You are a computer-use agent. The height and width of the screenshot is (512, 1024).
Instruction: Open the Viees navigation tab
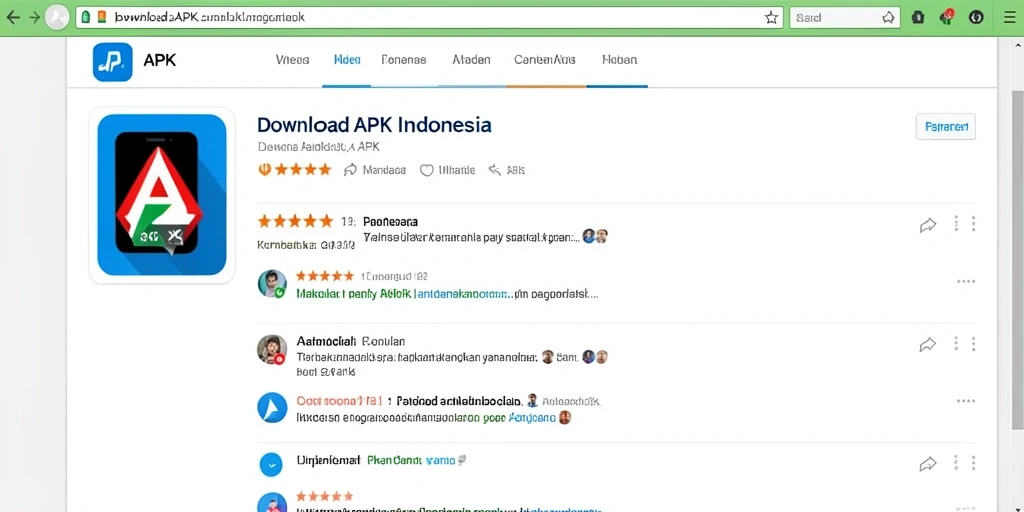pos(292,59)
